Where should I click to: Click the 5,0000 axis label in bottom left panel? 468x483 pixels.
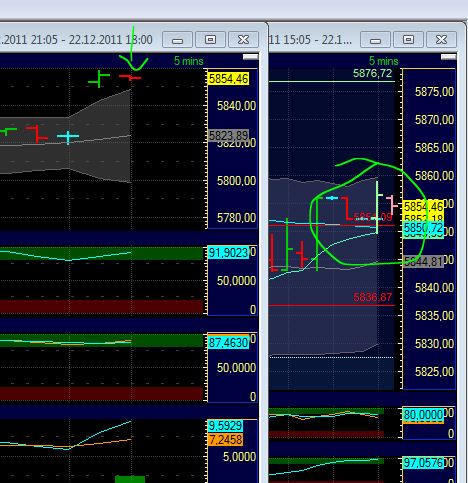(x=239, y=457)
